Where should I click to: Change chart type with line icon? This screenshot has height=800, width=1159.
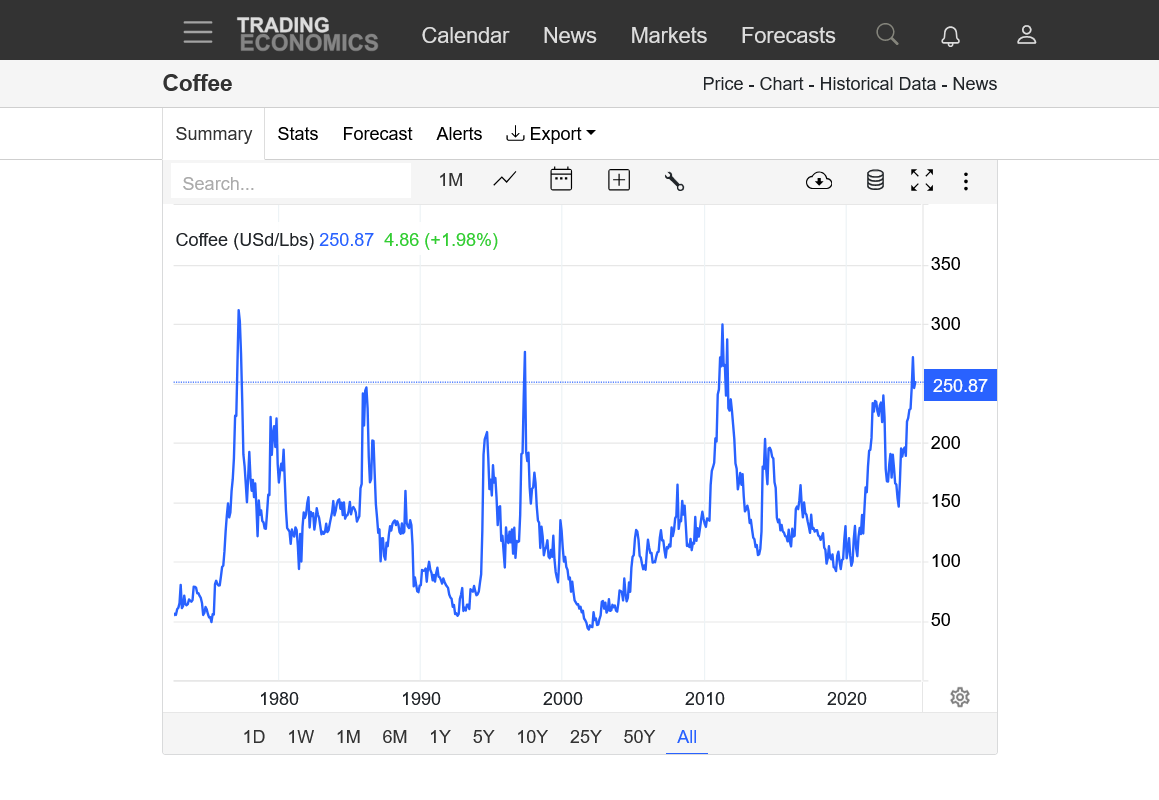(505, 180)
